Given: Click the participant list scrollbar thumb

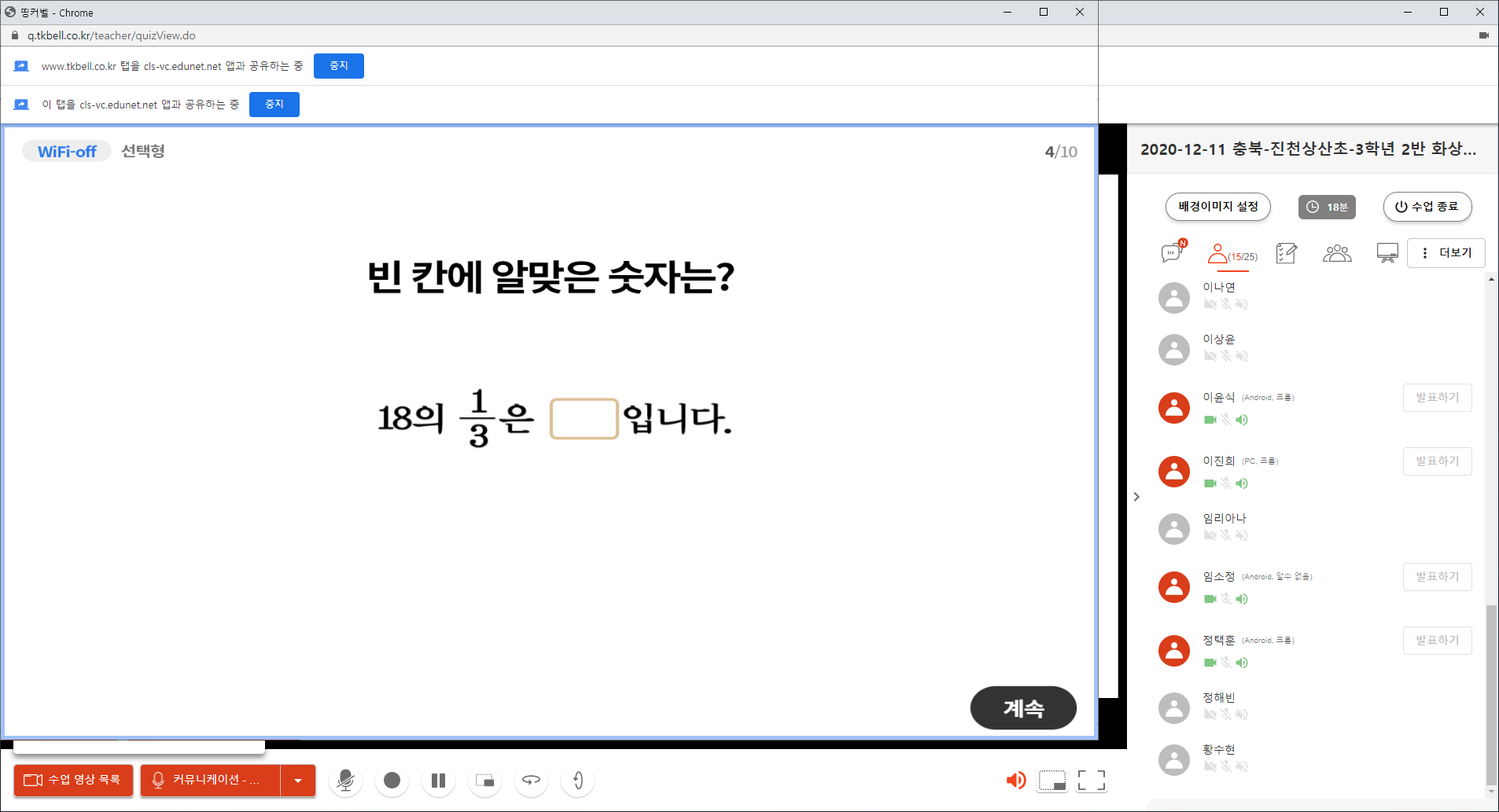Looking at the screenshot, I should point(1491,695).
